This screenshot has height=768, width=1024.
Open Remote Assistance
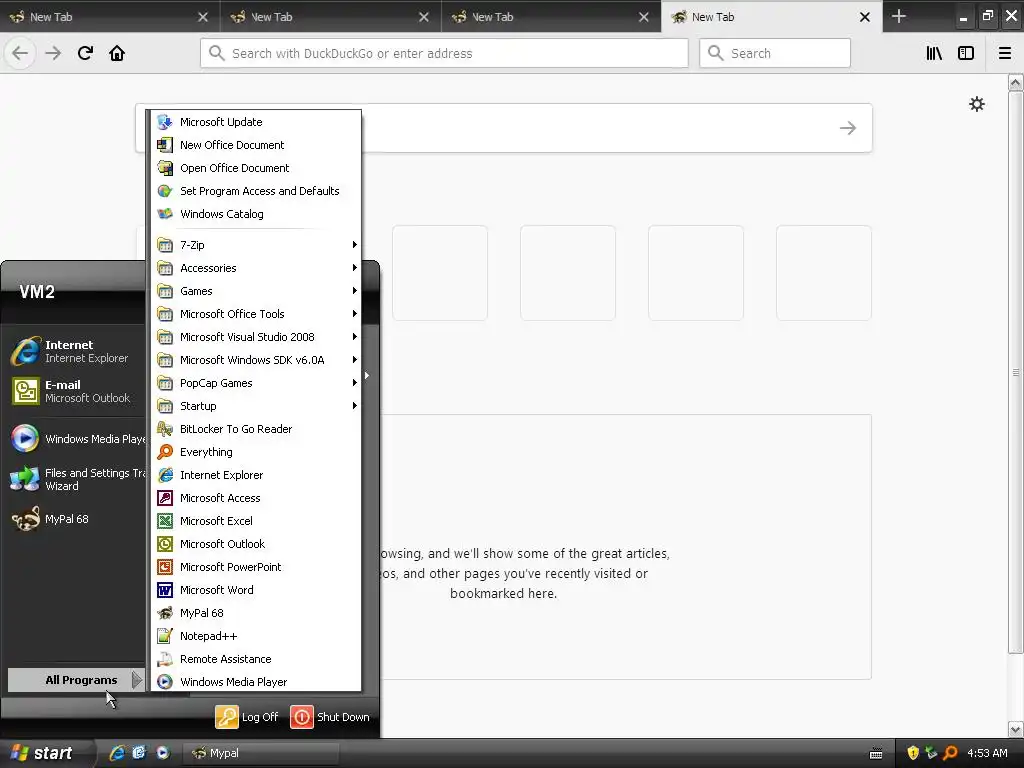256,659
